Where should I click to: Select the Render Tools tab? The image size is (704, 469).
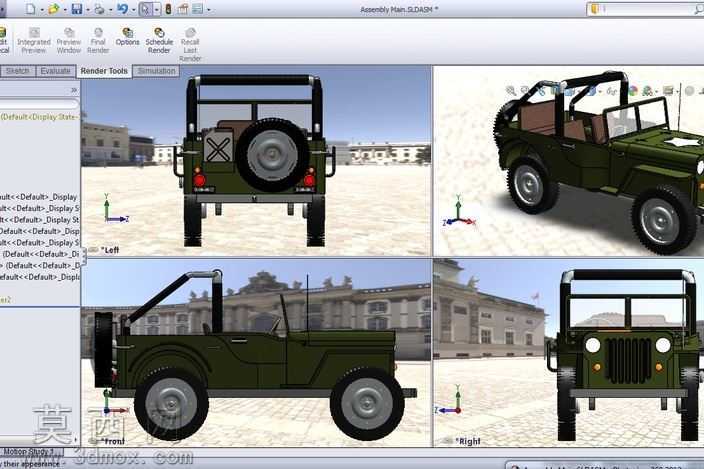tap(104, 71)
